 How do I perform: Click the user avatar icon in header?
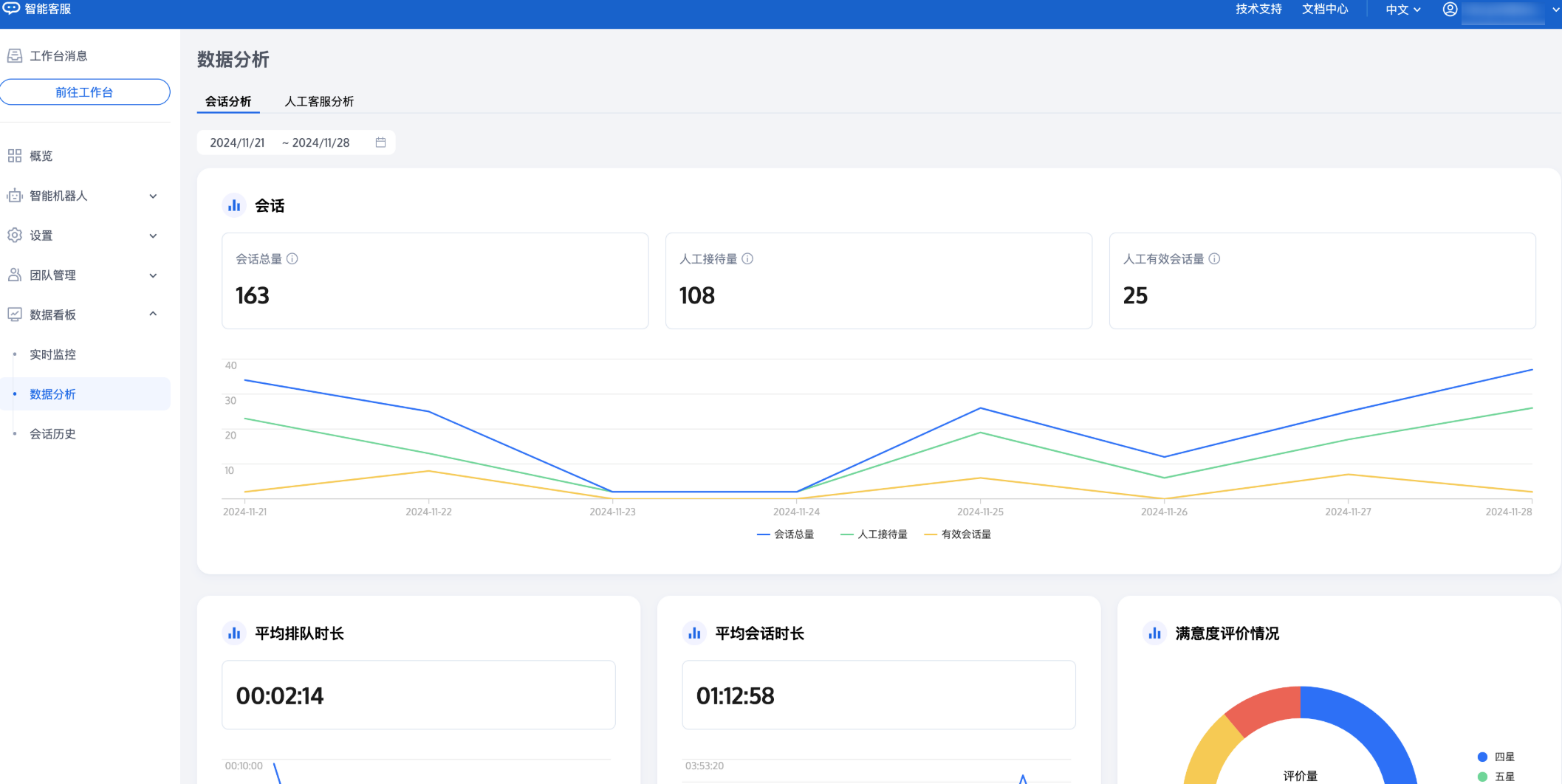click(x=1450, y=10)
